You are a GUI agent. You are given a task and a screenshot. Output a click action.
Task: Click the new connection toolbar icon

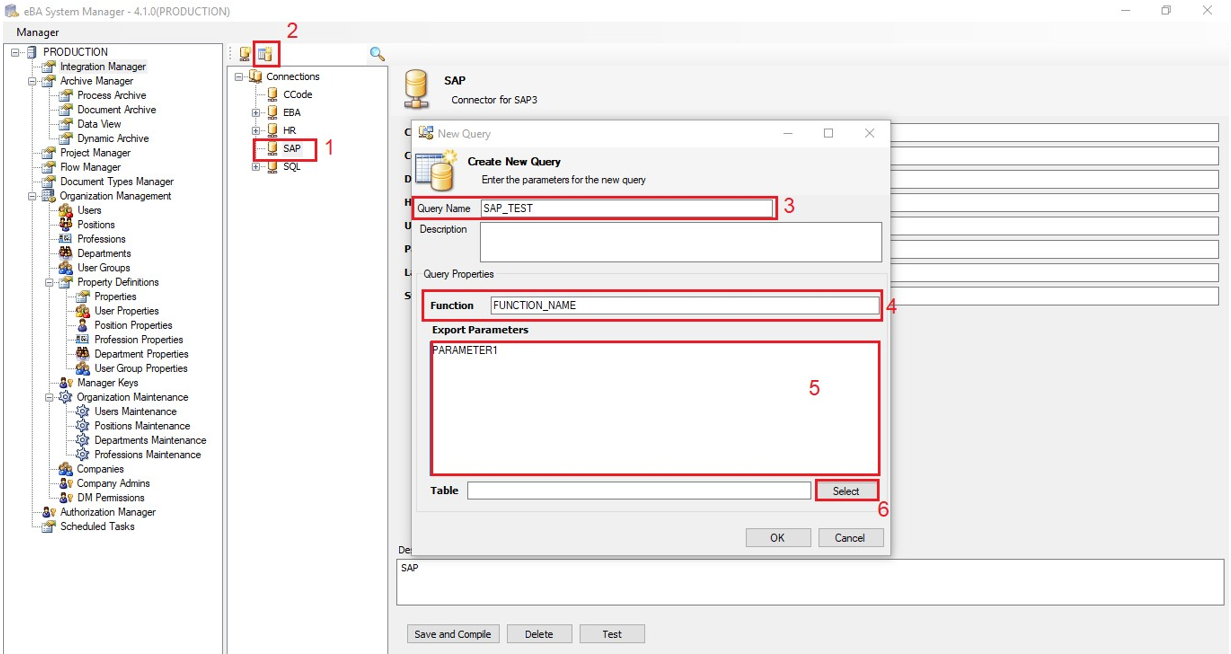point(245,54)
